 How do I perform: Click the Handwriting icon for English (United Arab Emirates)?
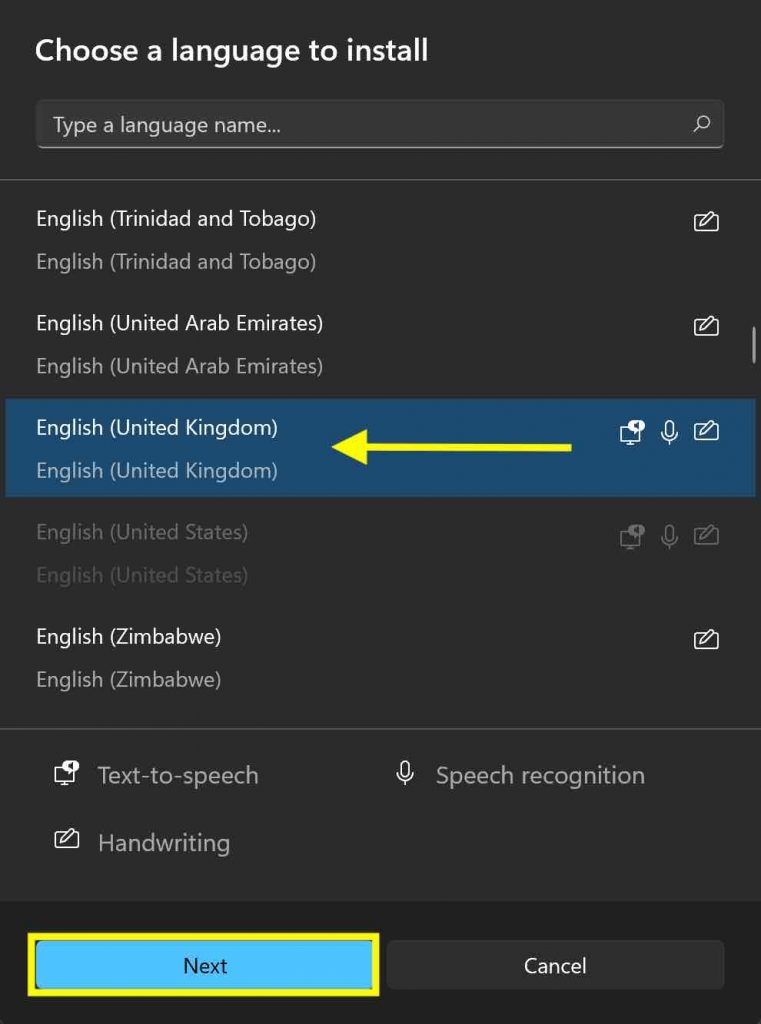click(x=706, y=326)
